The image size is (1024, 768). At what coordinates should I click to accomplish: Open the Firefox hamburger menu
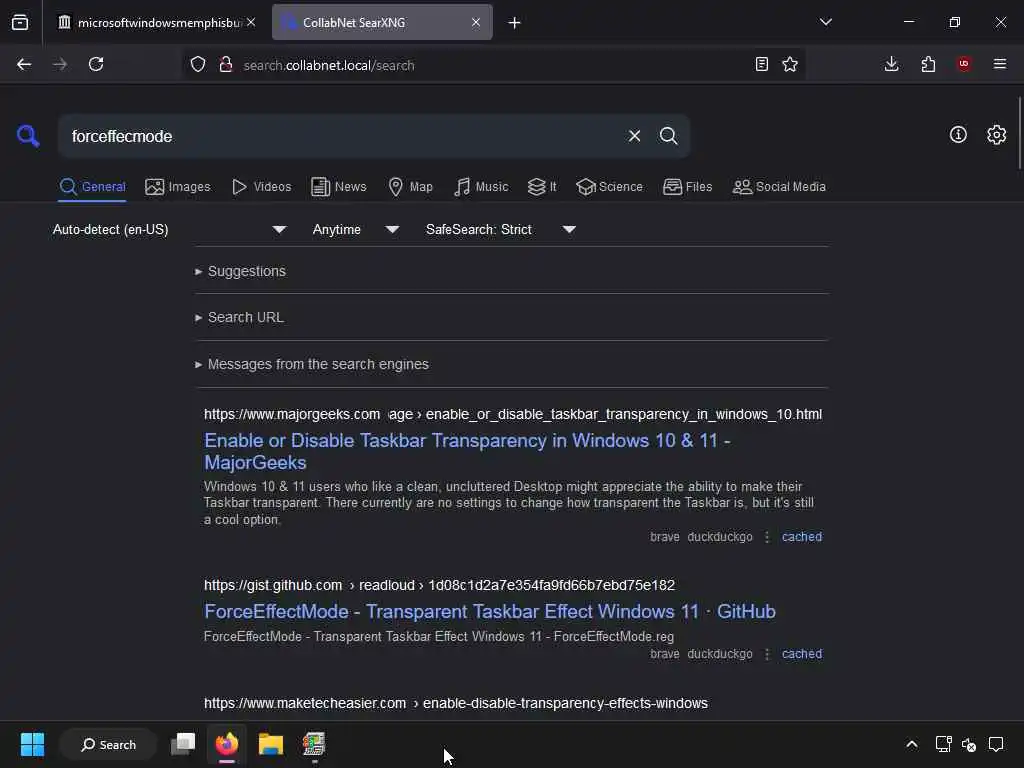1000,64
